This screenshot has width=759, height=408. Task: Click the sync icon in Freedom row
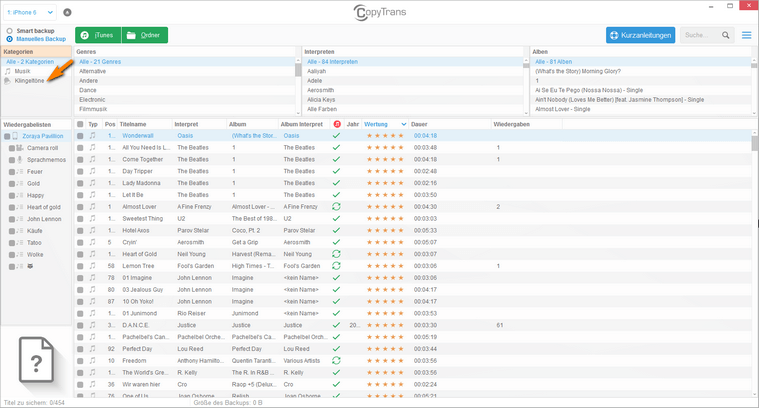(336, 360)
